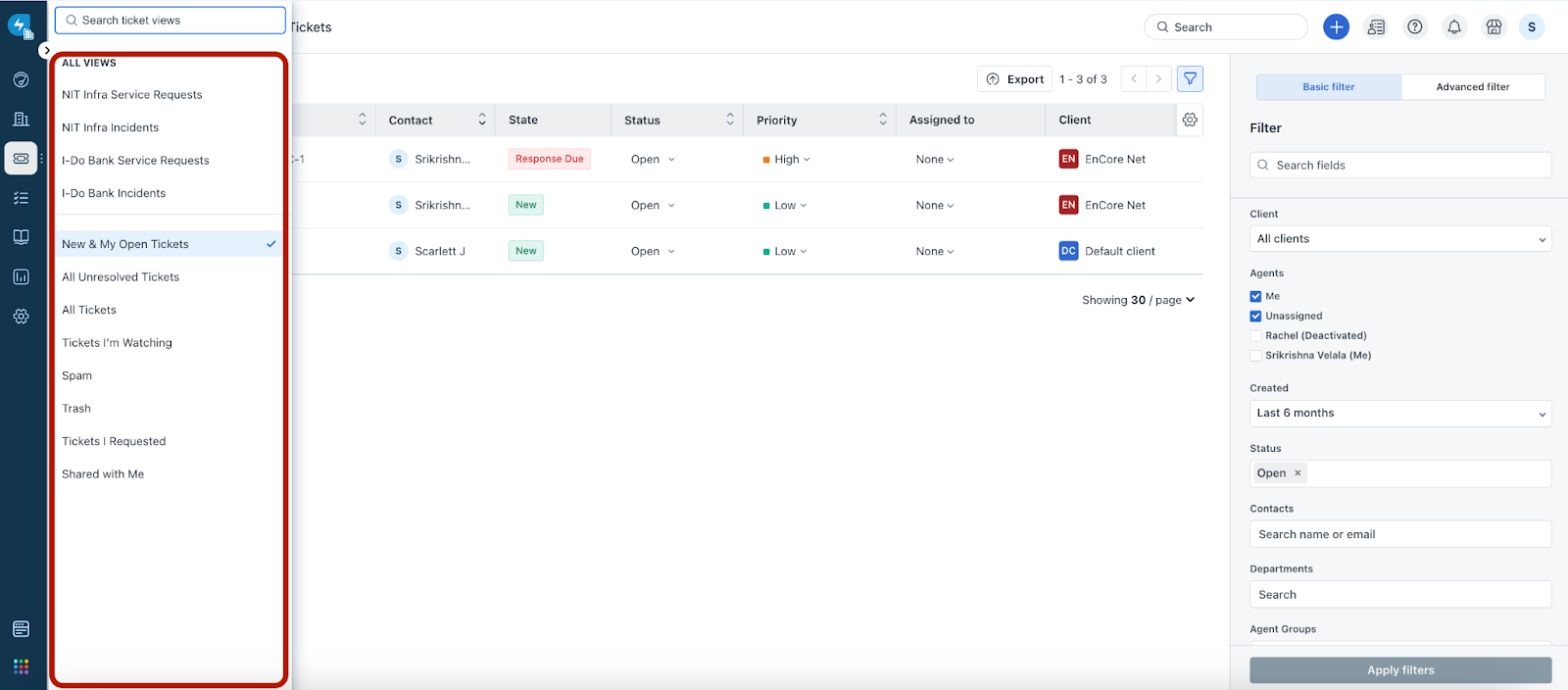Click the blue plus create-new button
1568x690 pixels.
[x=1336, y=27]
